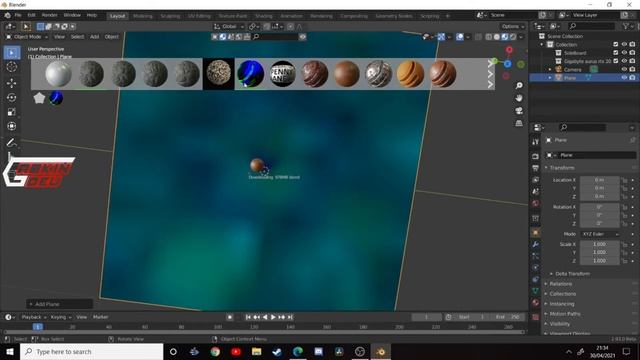Screen dimensions: 640x360
Task: Select the Select Box tool
Action: click(11, 53)
